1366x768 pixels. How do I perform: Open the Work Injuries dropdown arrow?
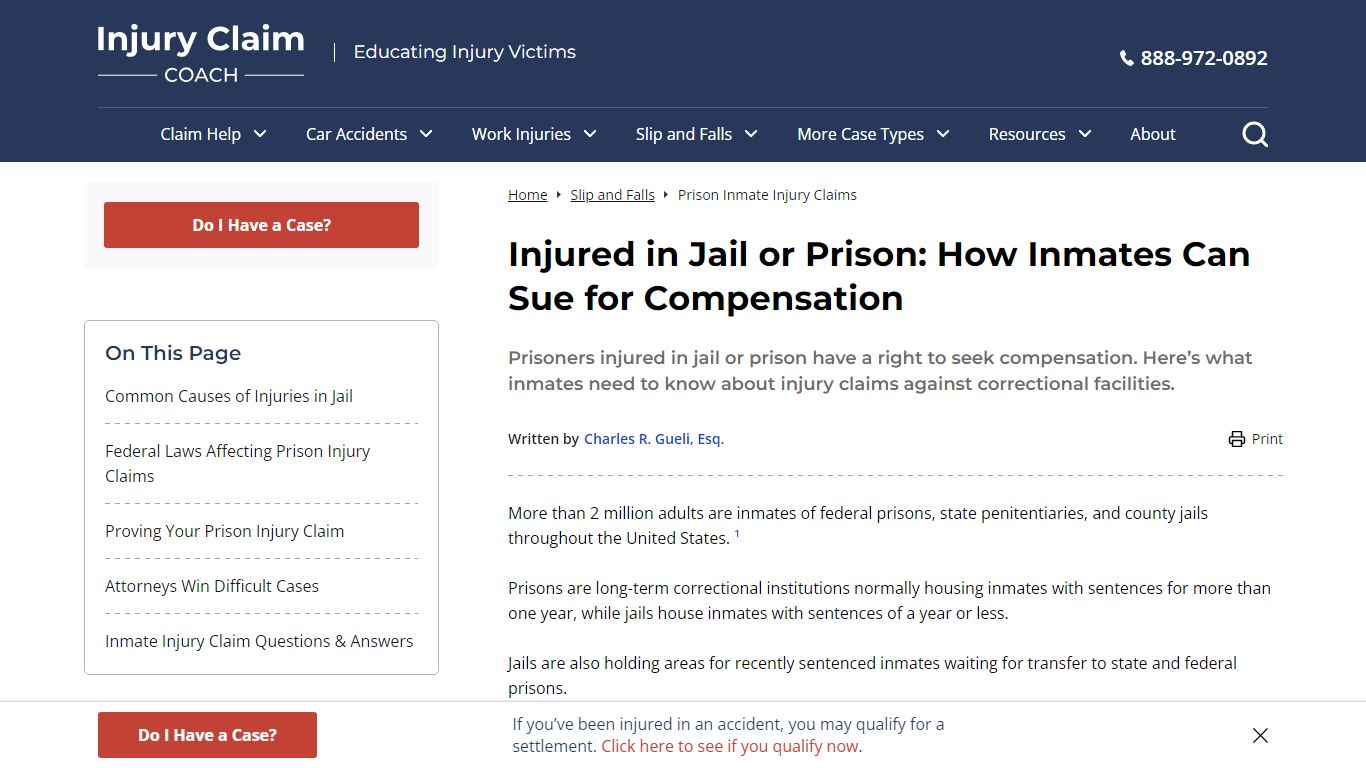coord(590,134)
